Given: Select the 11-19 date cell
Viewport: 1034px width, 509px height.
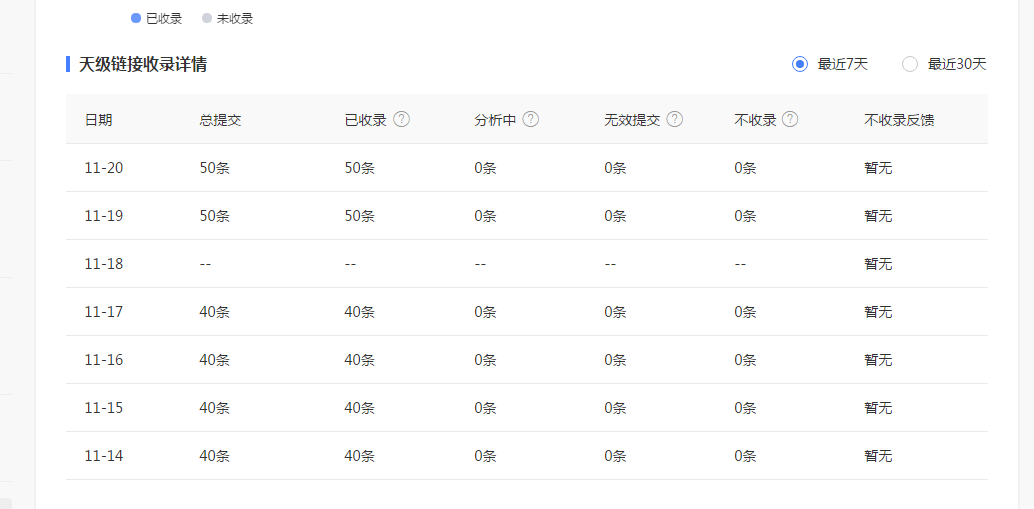Looking at the screenshot, I should [104, 216].
